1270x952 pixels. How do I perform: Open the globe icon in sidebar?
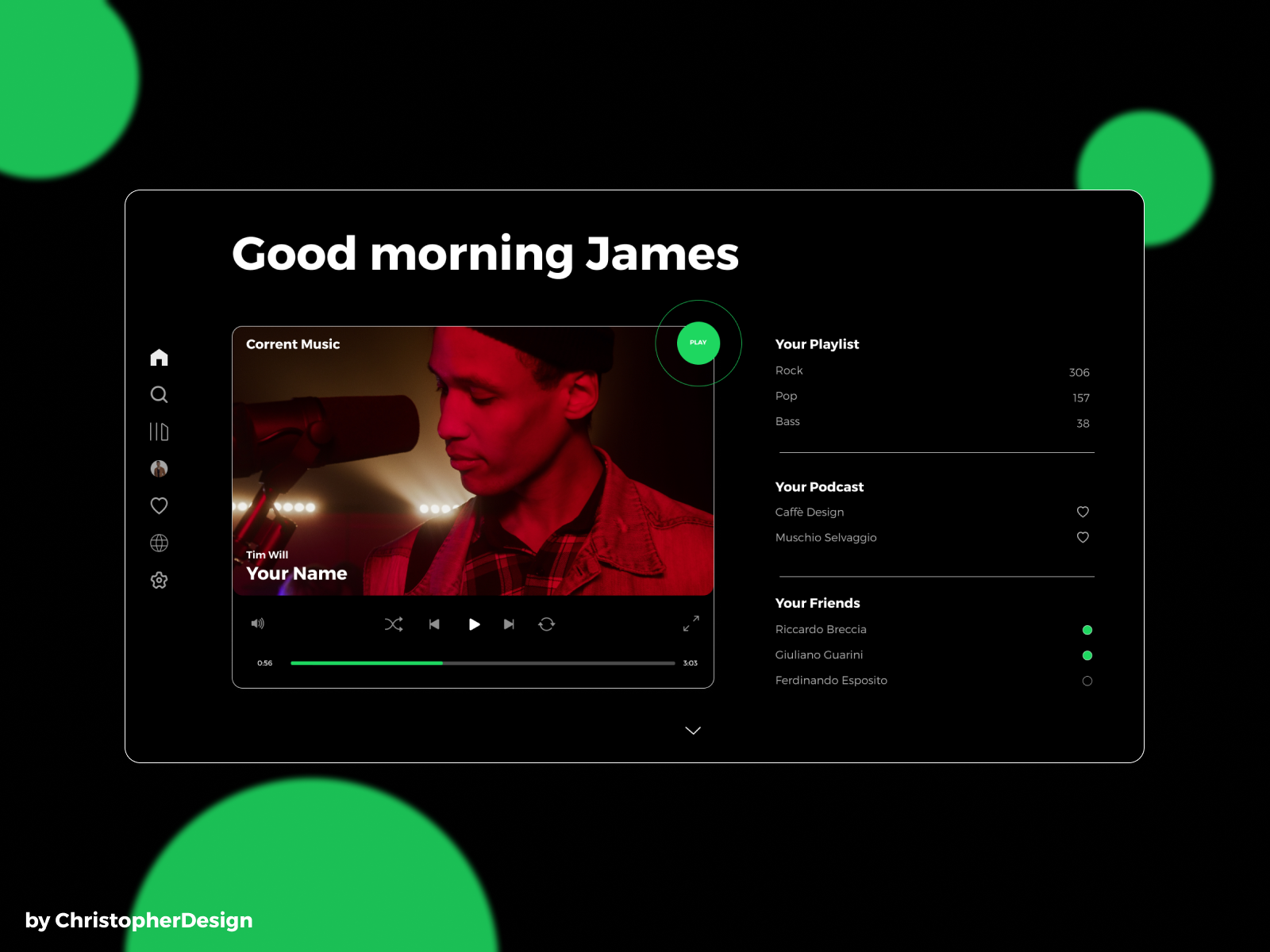[x=159, y=543]
